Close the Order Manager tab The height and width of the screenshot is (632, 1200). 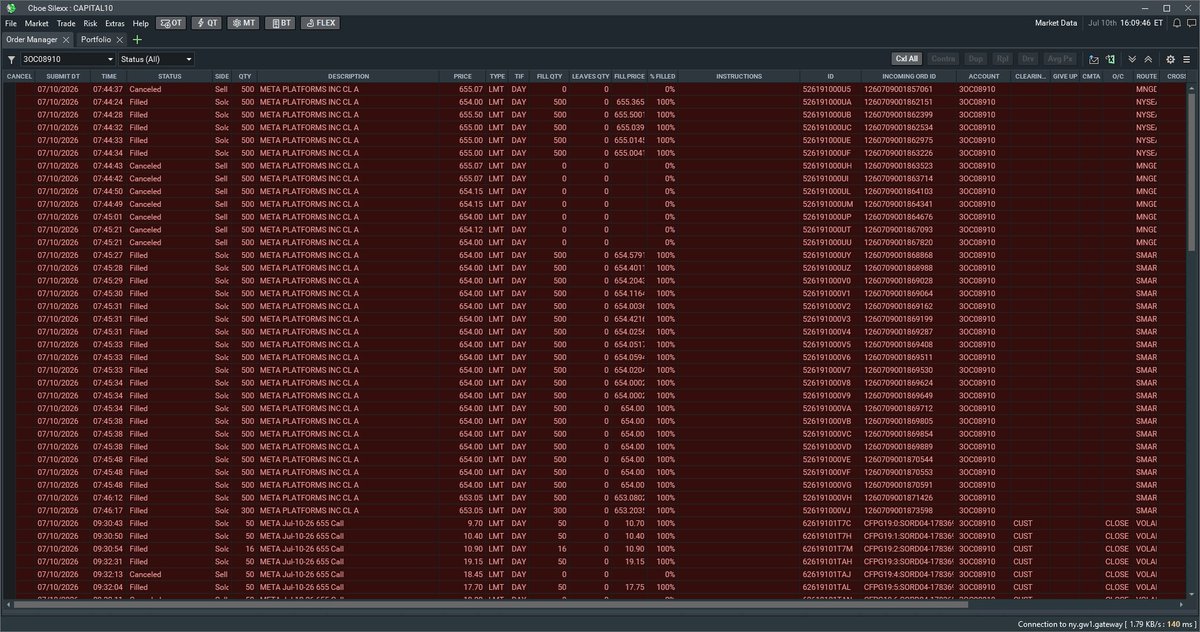tap(66, 39)
